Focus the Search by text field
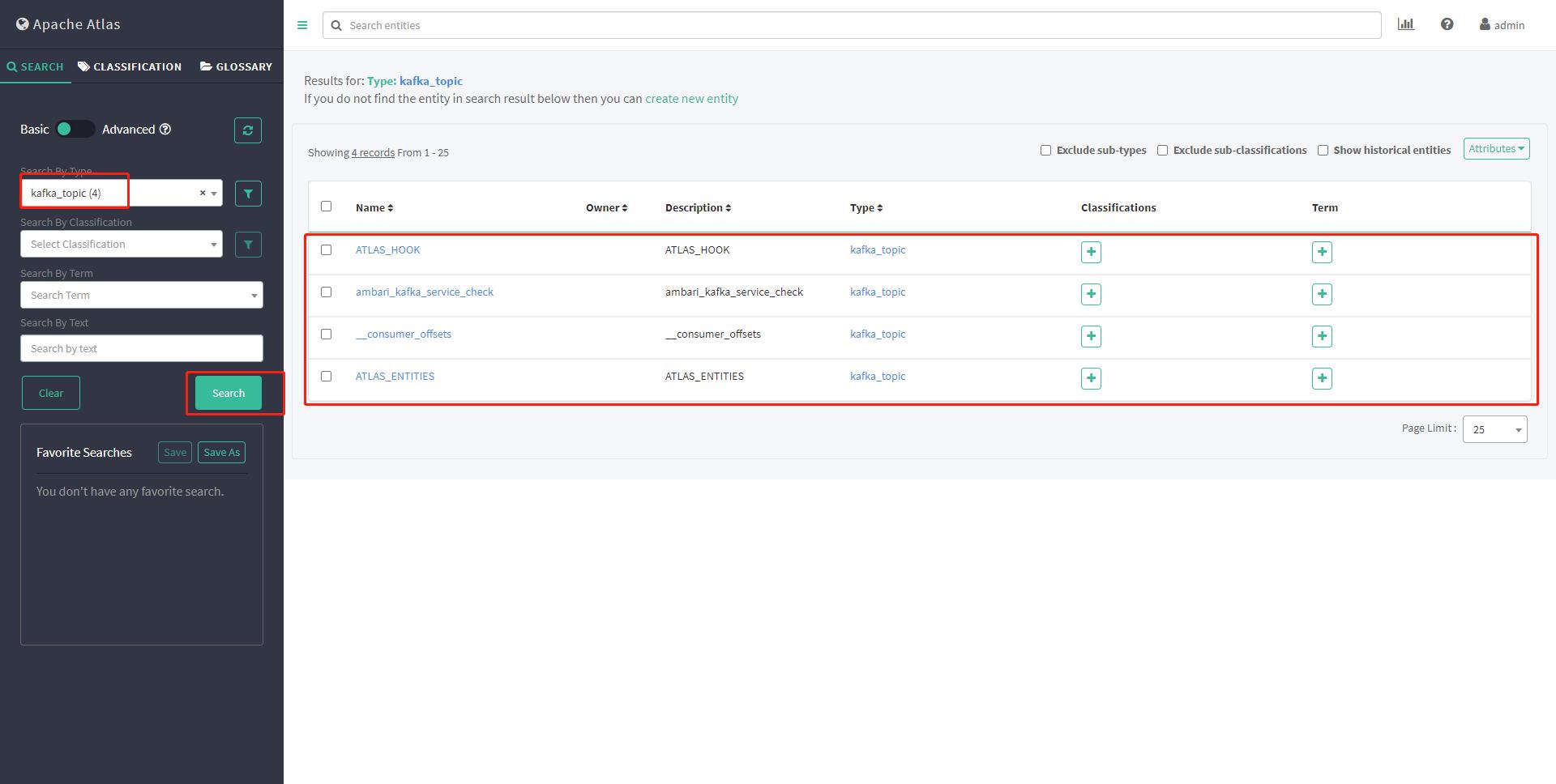This screenshot has height=784, width=1556. pyautogui.click(x=142, y=348)
